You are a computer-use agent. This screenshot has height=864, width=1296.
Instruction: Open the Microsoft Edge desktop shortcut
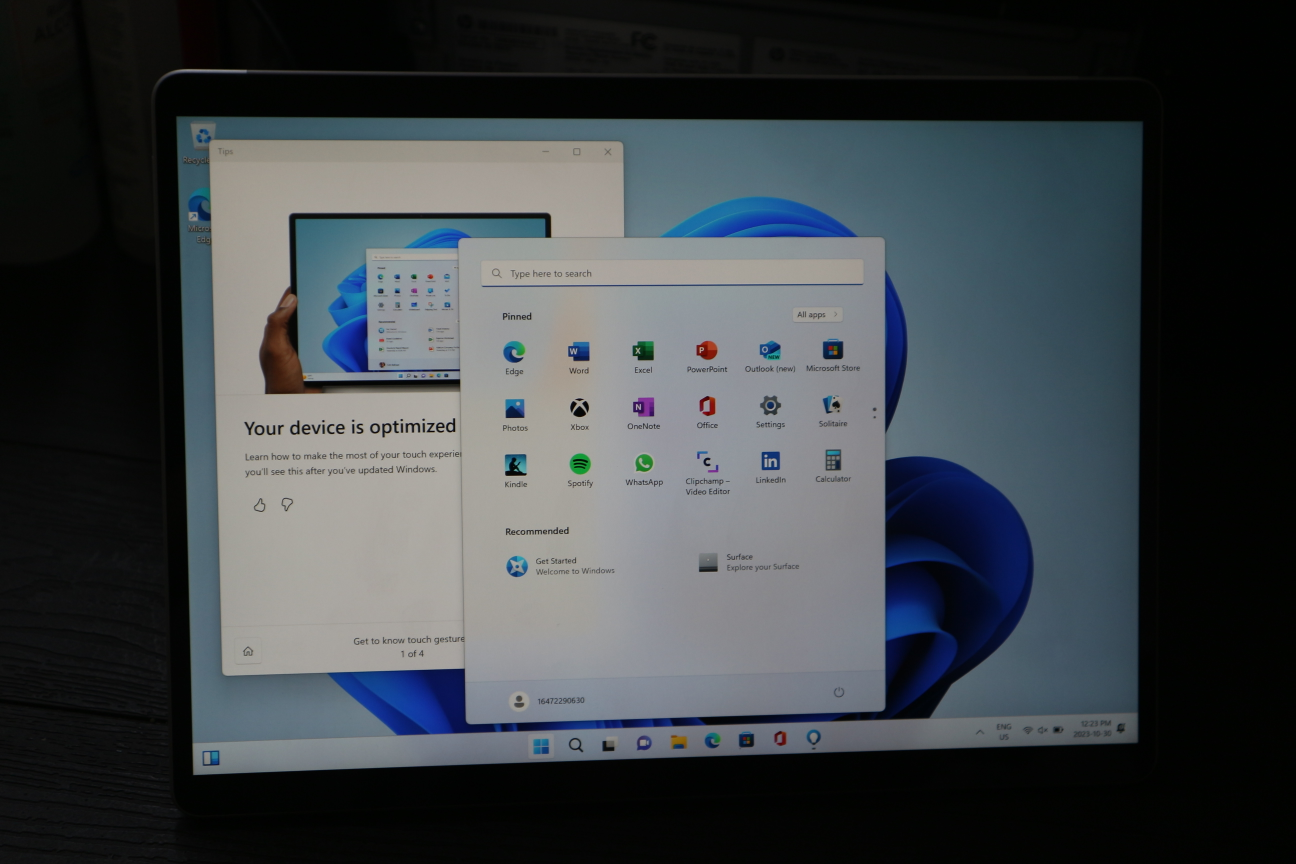(200, 216)
